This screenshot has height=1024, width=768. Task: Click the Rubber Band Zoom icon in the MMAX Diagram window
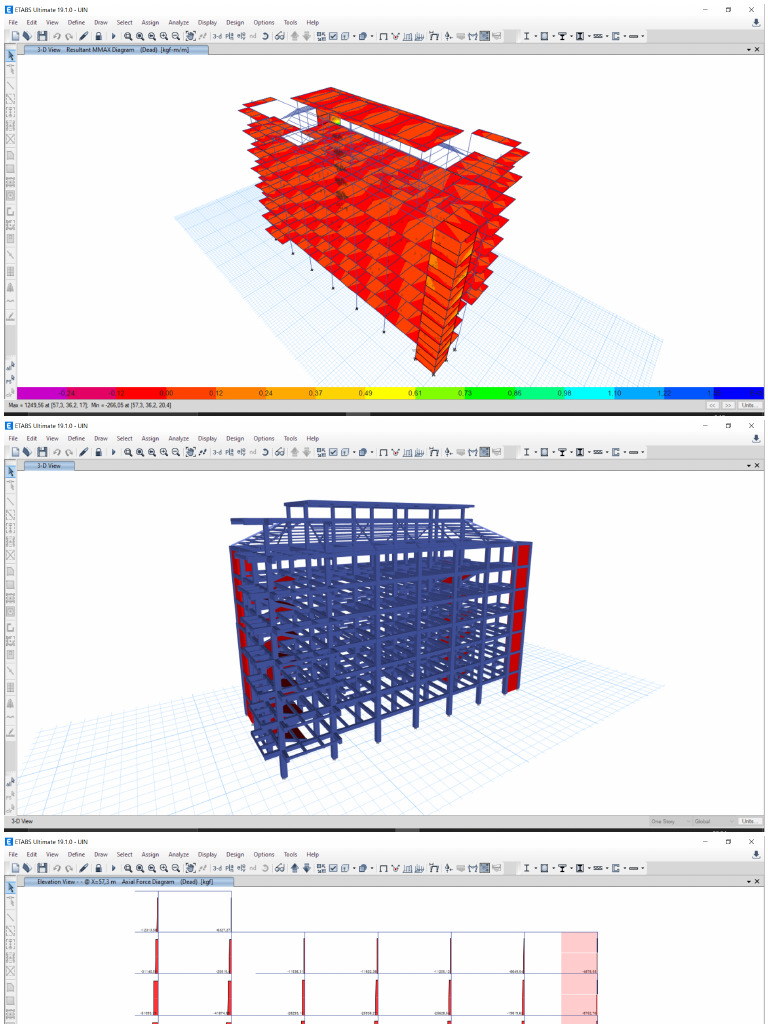tap(128, 36)
